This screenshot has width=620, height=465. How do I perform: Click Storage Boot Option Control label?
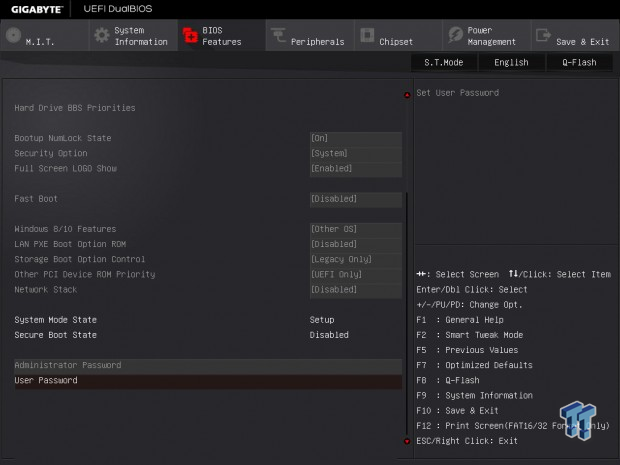tap(80, 259)
